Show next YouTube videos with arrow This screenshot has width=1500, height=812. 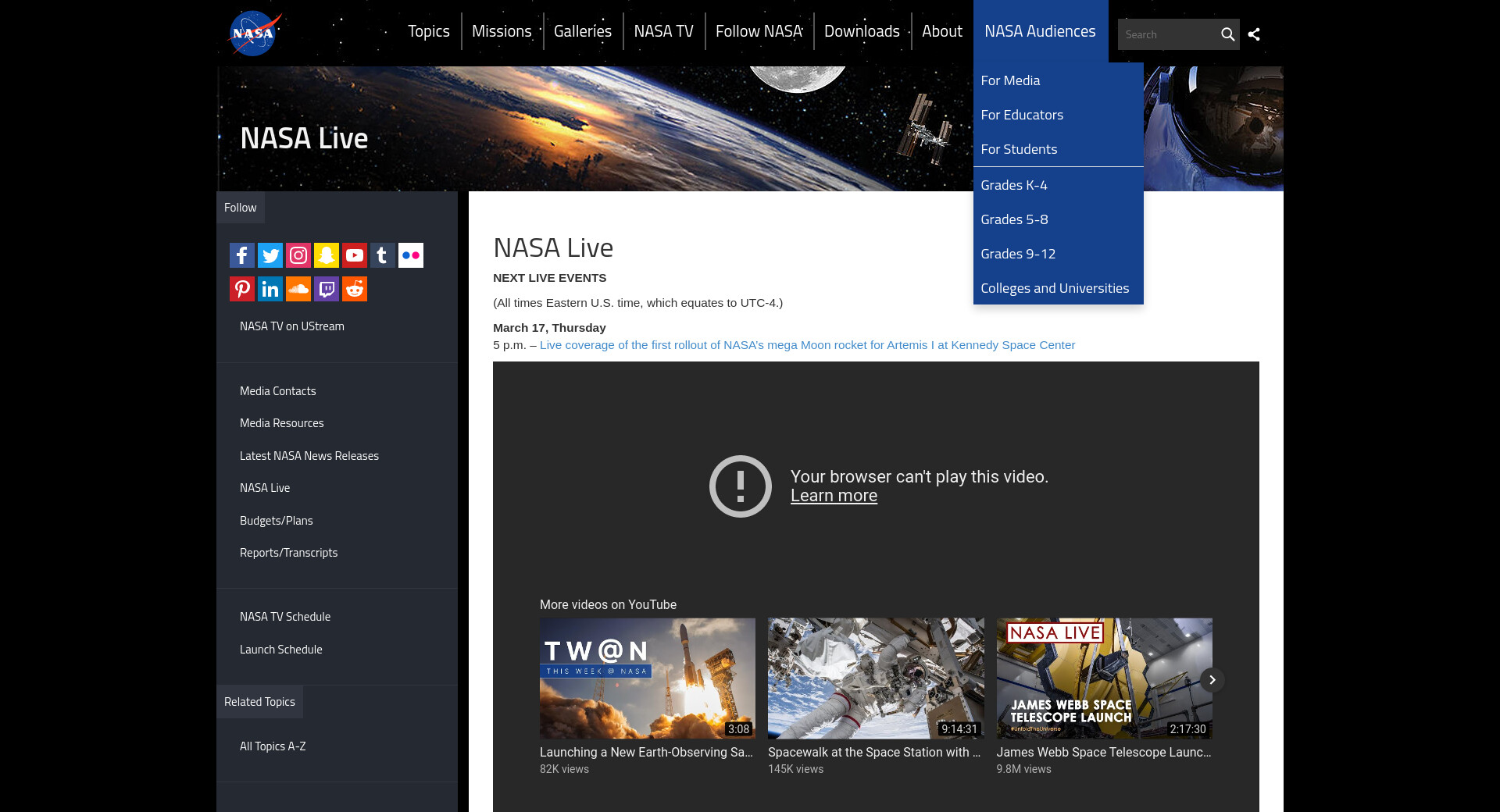pyautogui.click(x=1212, y=680)
